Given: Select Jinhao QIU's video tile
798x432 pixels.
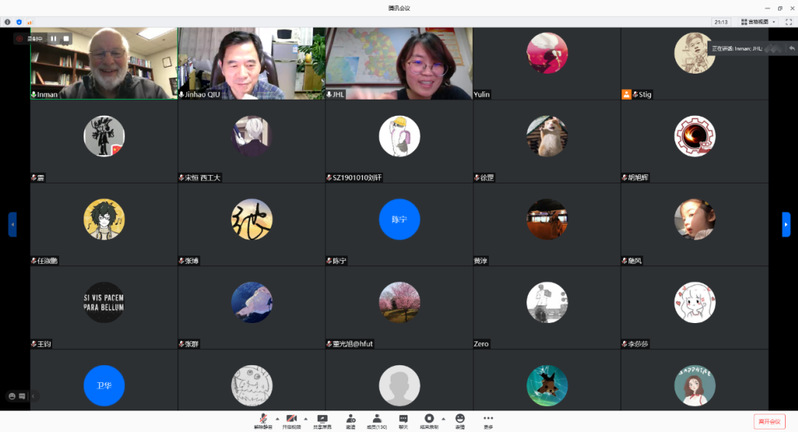Looking at the screenshot, I should pyautogui.click(x=251, y=63).
